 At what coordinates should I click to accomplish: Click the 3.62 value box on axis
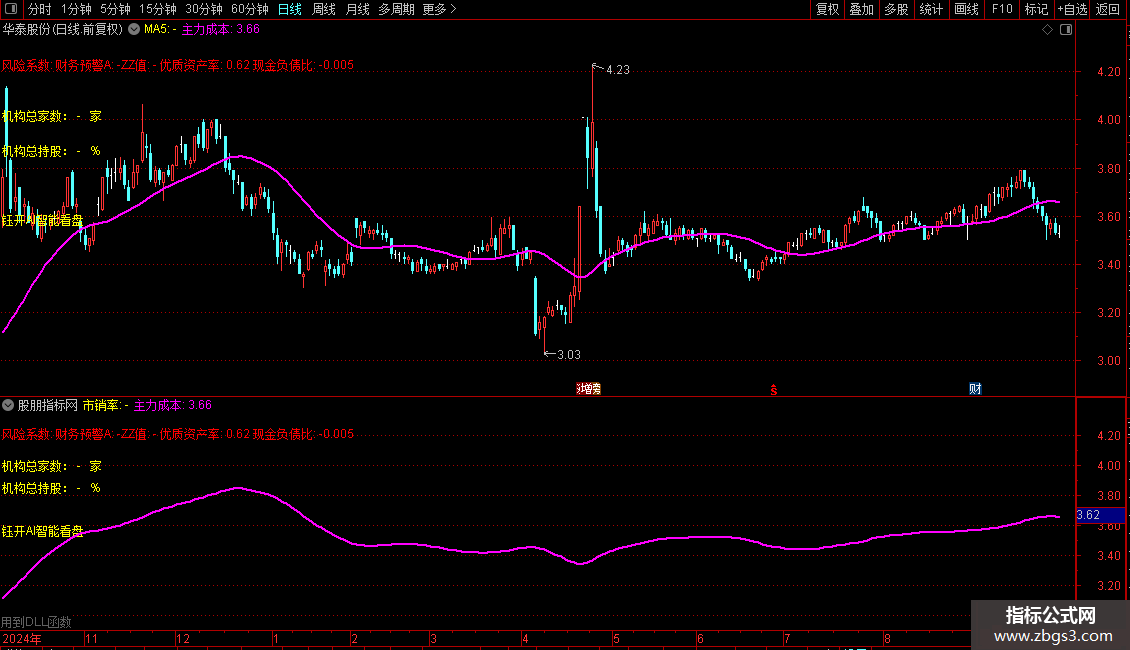[1100, 515]
